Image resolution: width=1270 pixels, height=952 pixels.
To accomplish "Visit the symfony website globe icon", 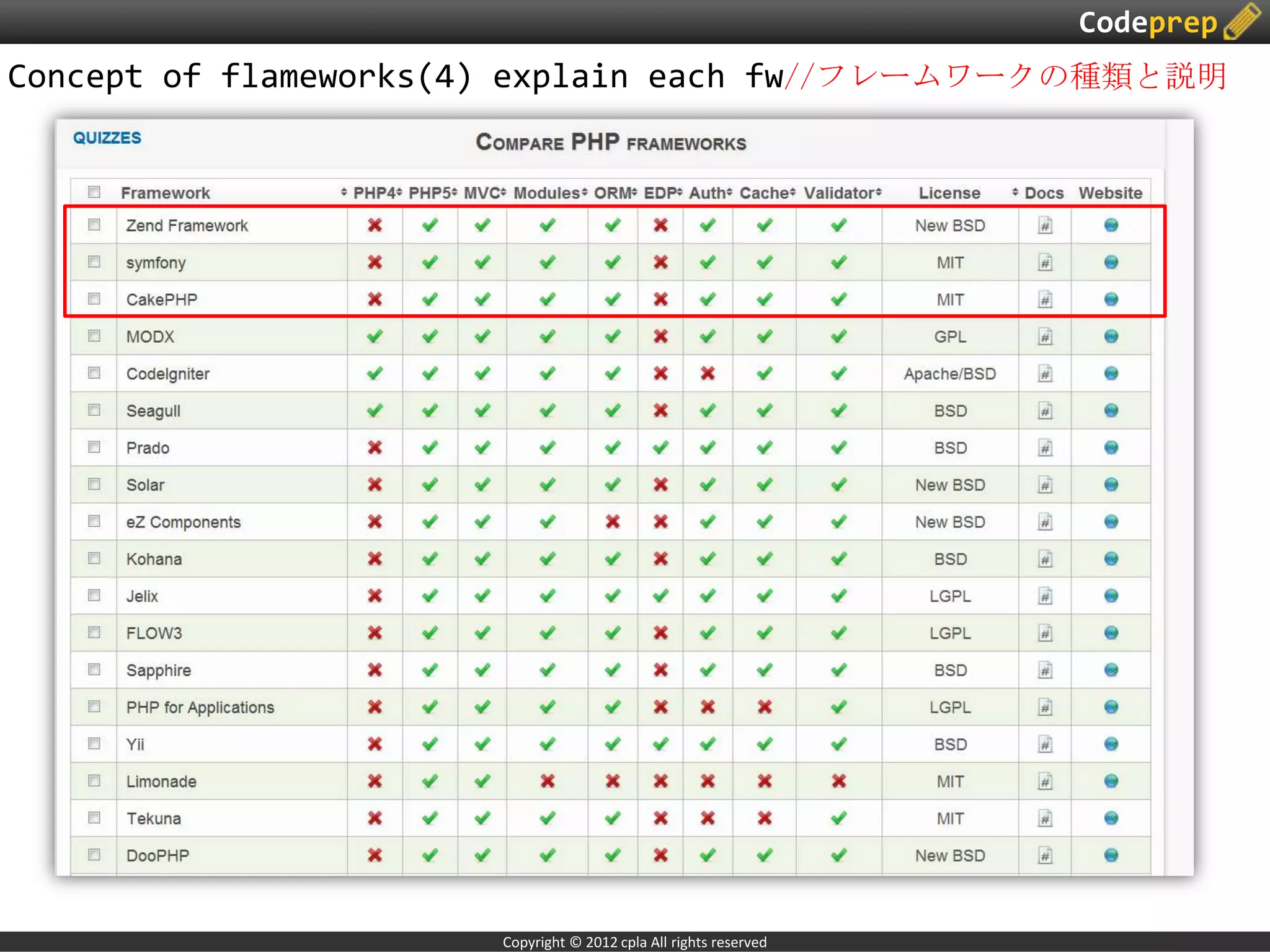I will click(x=1111, y=262).
